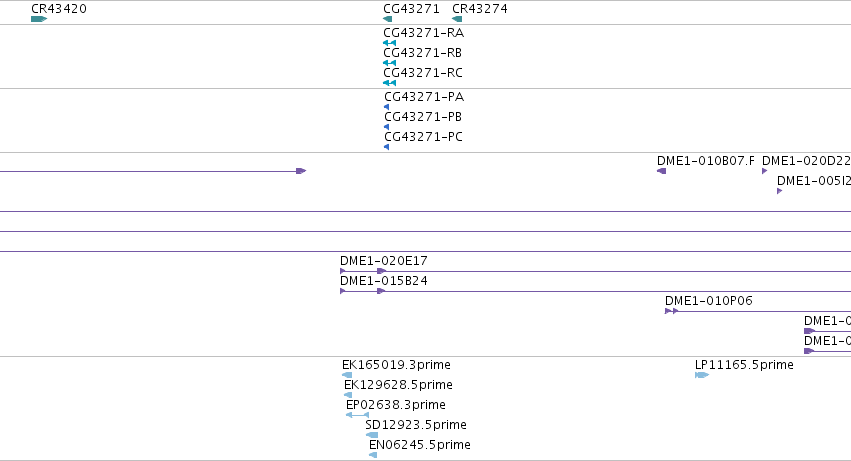Open the DME1-010B07.F label
Screen dimensions: 851x461
706,161
